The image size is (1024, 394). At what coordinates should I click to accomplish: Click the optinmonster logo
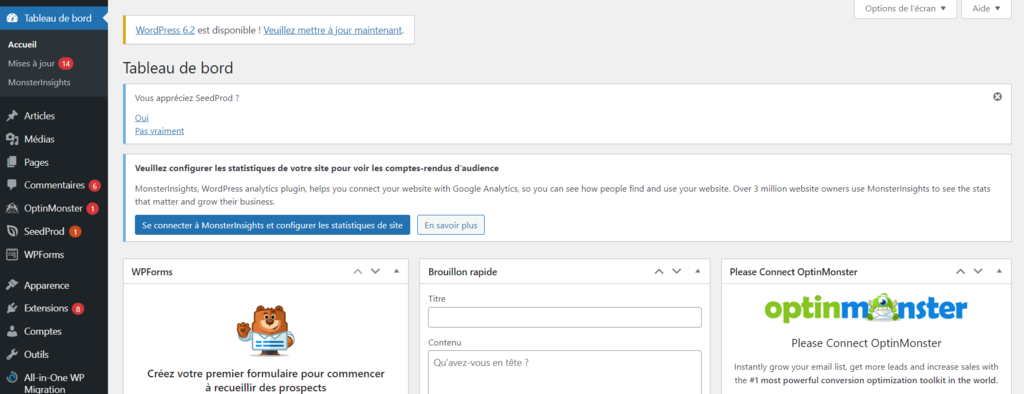pos(866,308)
